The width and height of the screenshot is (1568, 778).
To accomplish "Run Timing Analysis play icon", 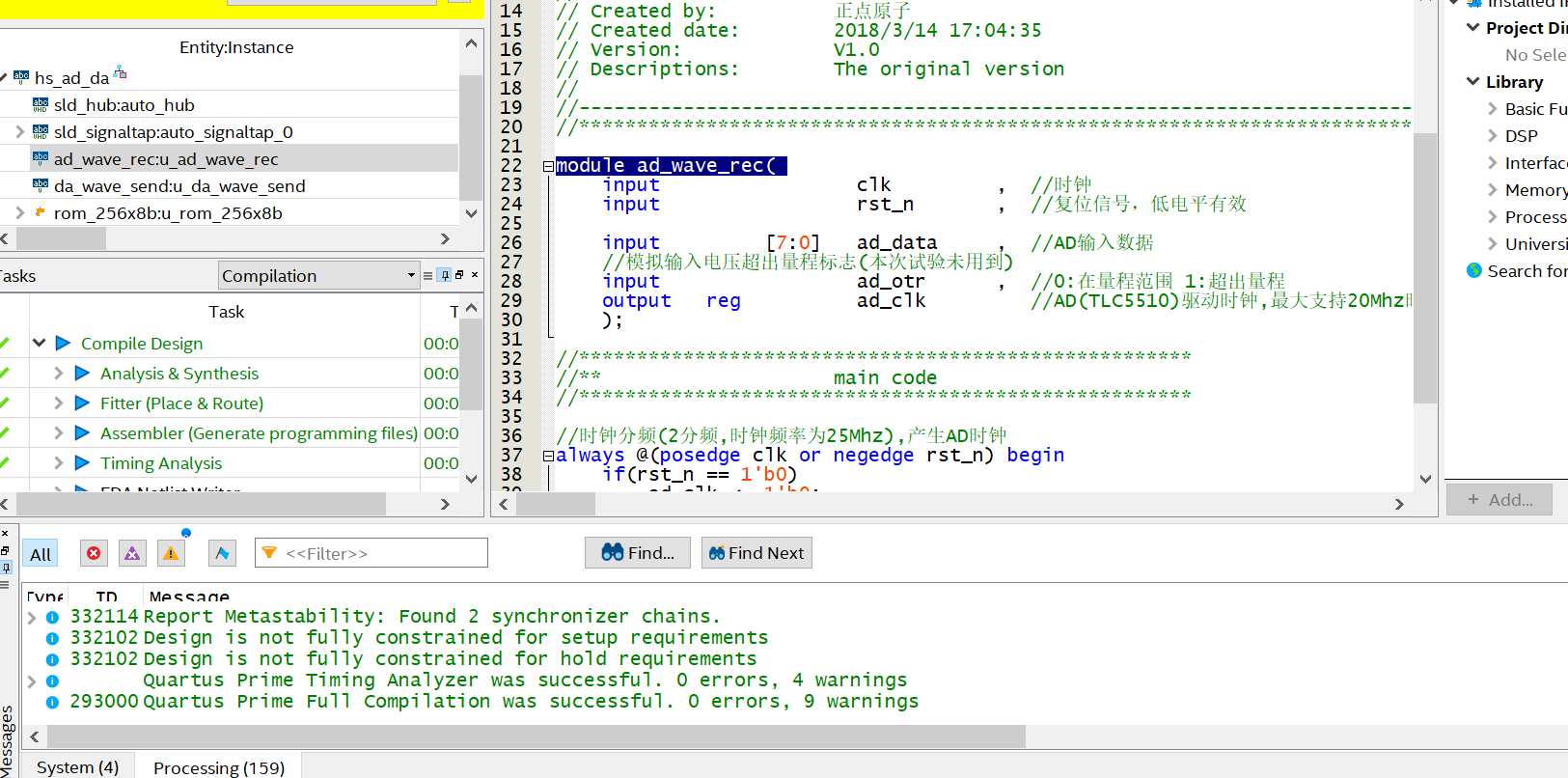I will tap(82, 462).
